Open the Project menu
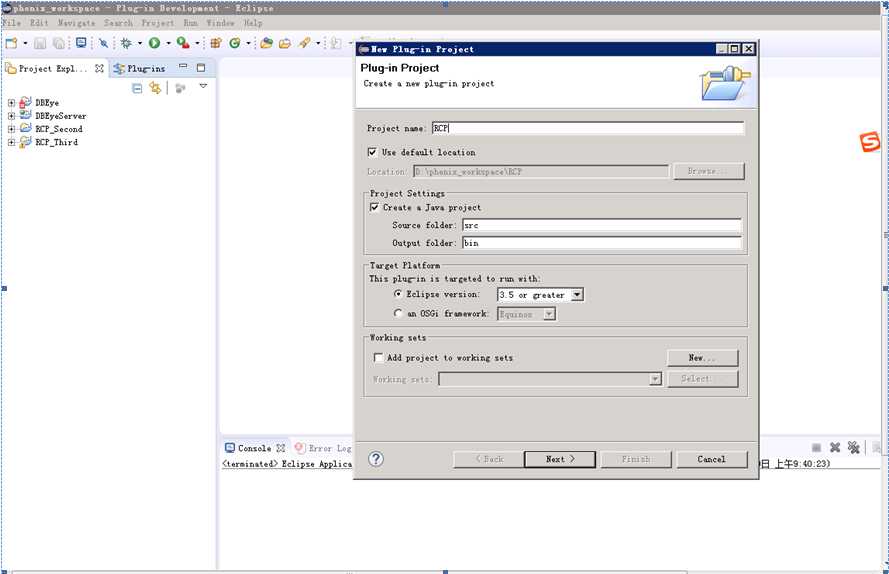 click(158, 23)
